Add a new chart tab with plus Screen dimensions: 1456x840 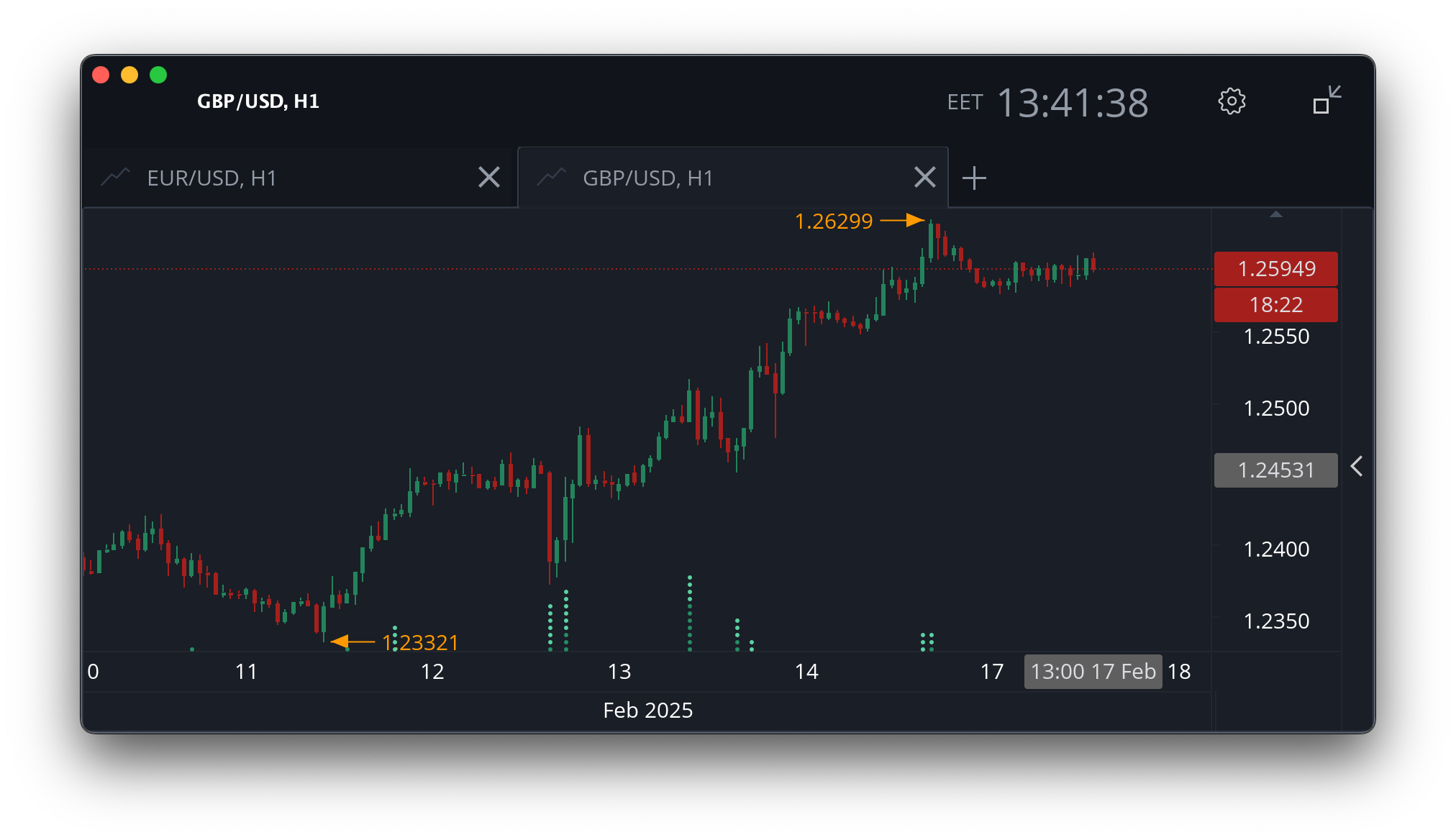click(x=974, y=178)
